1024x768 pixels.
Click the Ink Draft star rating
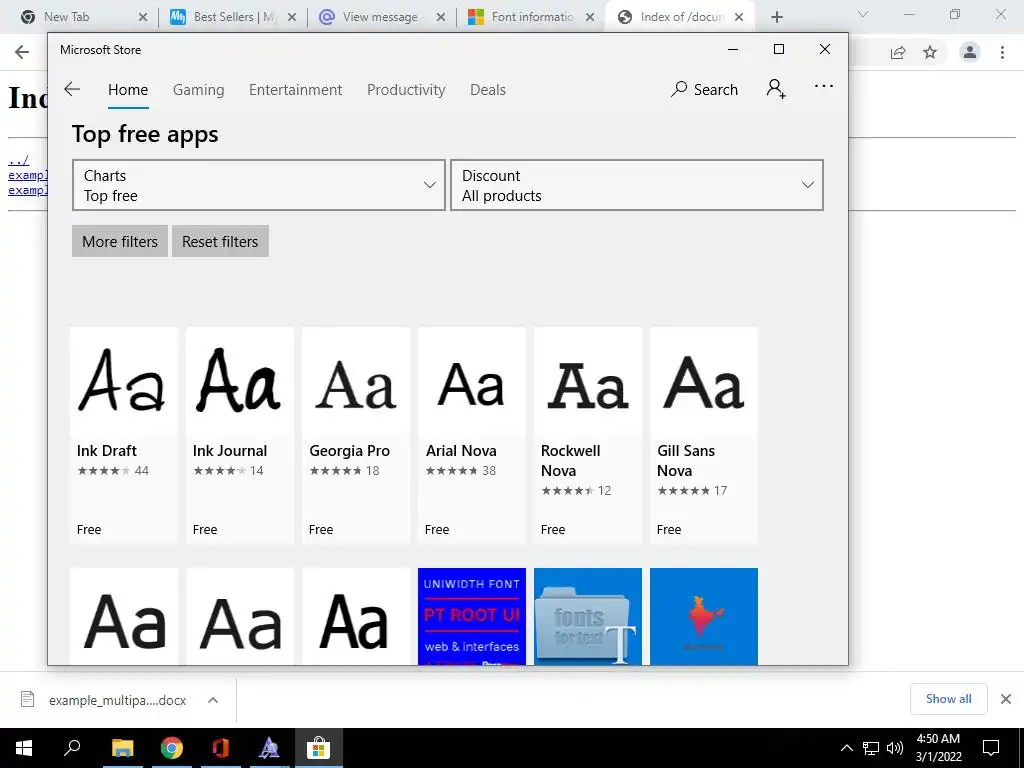pos(103,470)
